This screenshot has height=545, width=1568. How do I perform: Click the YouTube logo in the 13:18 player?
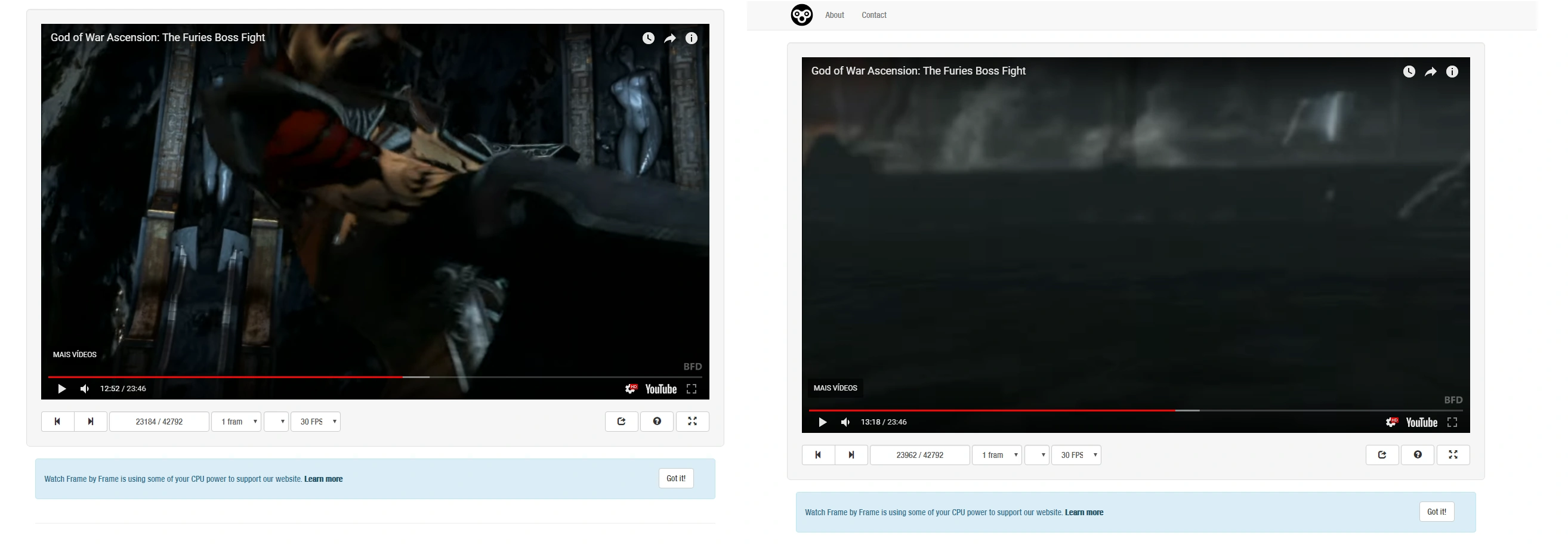[1422, 423]
